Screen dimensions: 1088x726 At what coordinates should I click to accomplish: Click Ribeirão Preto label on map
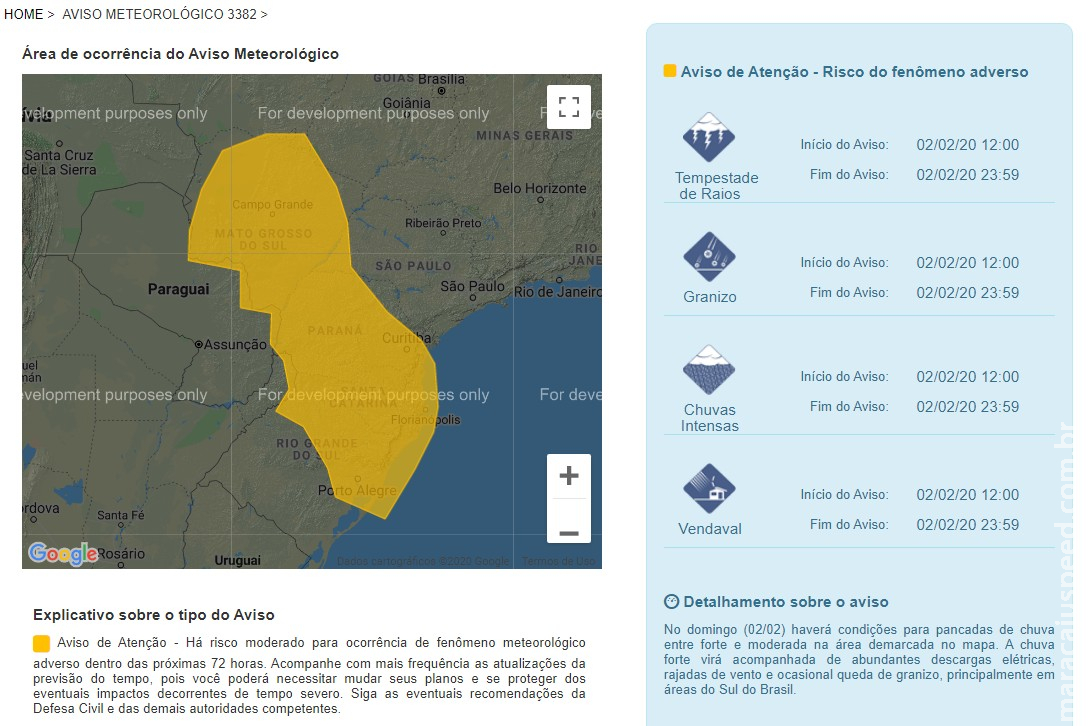tap(443, 223)
